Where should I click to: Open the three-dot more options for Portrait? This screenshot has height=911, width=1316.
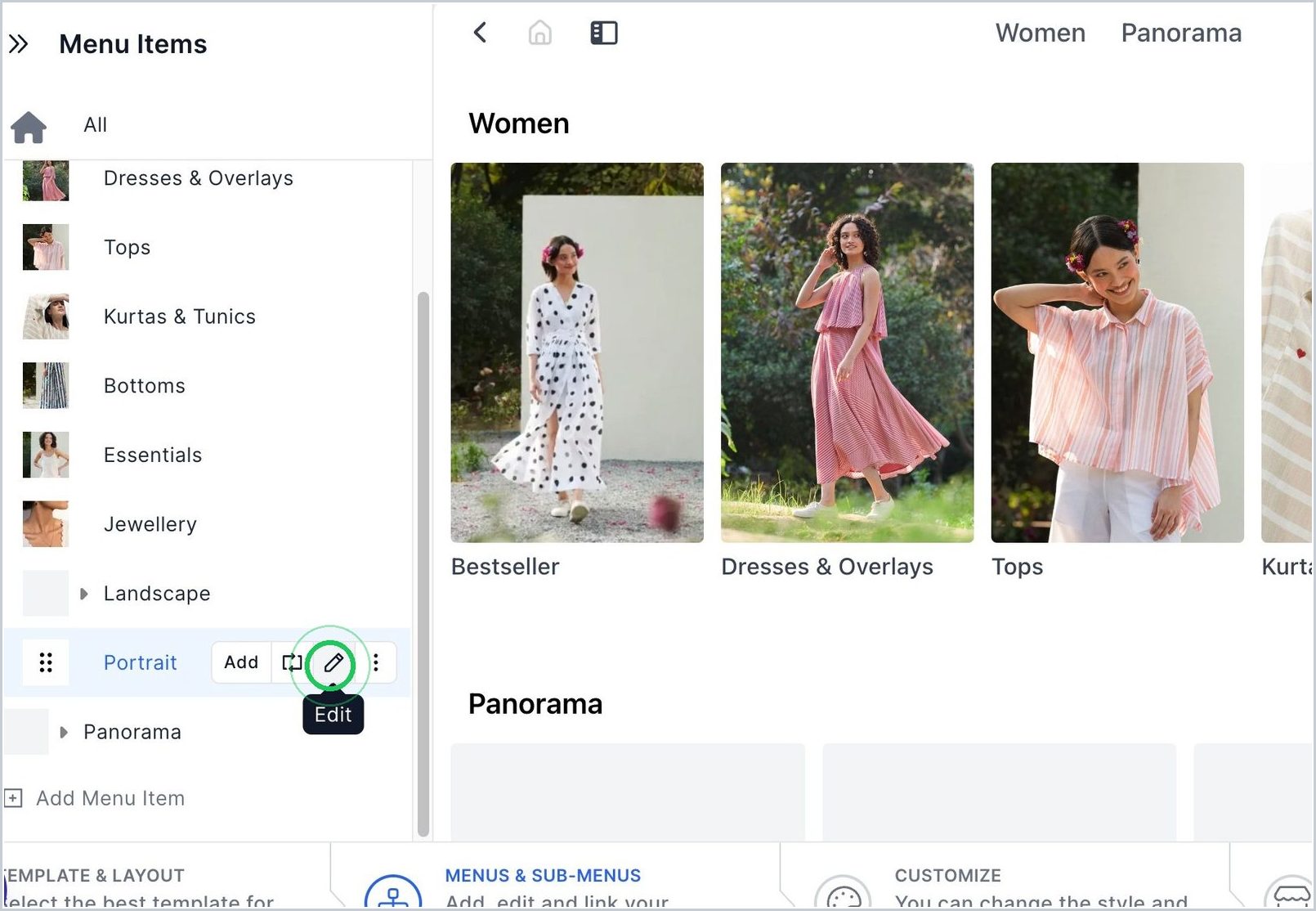(x=376, y=662)
